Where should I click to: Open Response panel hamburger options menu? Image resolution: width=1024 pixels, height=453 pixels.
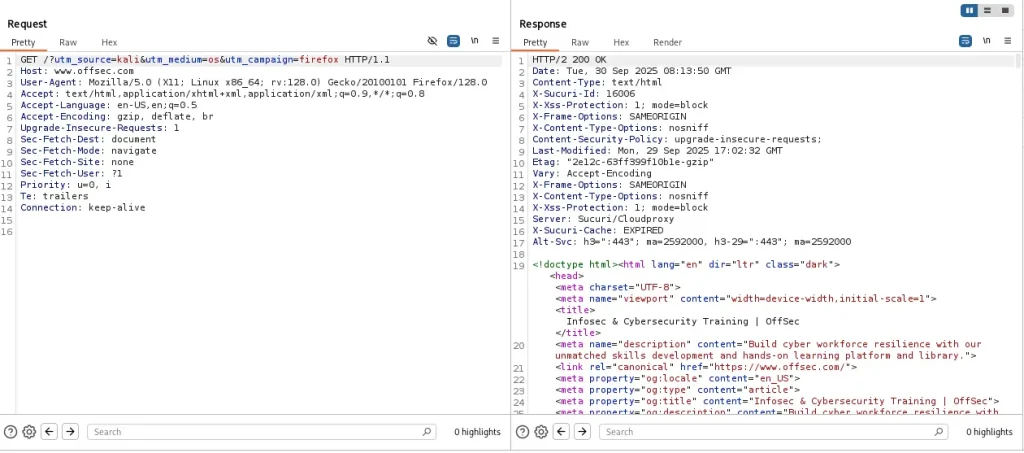1007,41
